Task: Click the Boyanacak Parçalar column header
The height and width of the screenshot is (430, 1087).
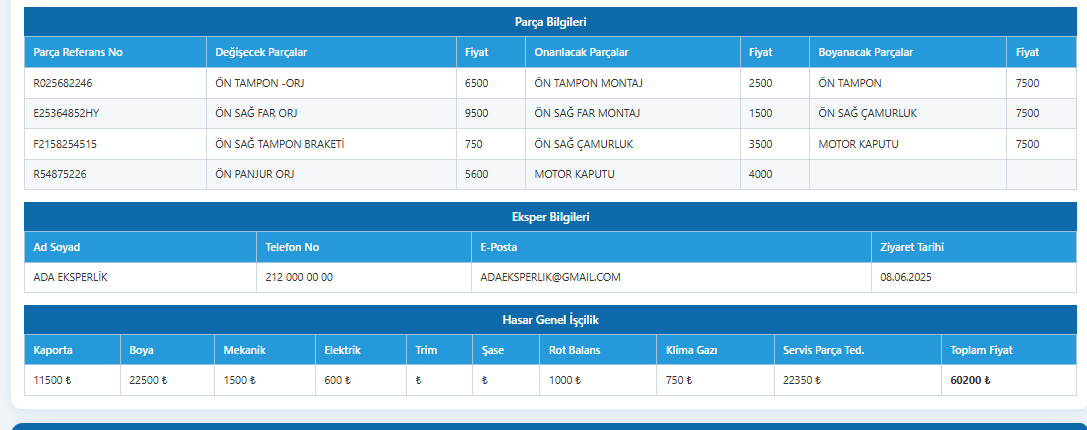Action: coord(865,52)
